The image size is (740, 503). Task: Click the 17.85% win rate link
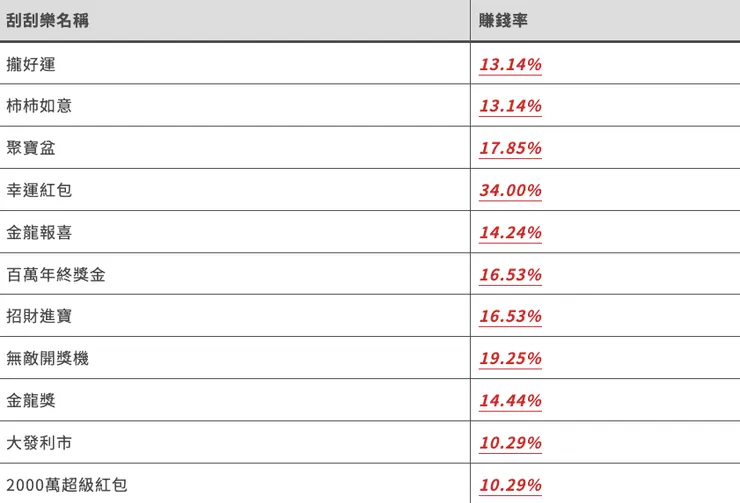point(510,149)
